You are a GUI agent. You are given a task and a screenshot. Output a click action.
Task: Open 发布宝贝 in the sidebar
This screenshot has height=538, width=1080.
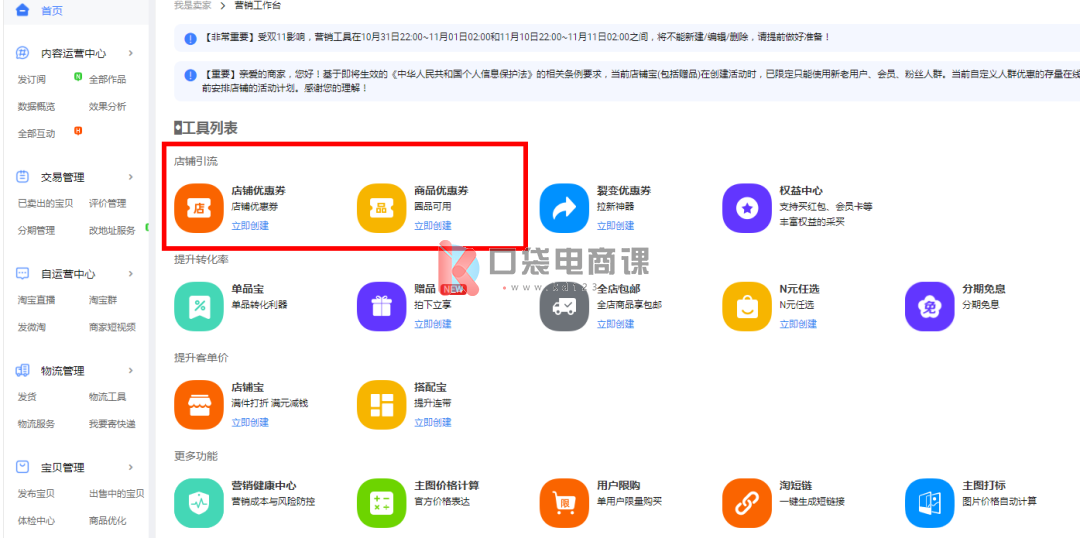[x=36, y=493]
